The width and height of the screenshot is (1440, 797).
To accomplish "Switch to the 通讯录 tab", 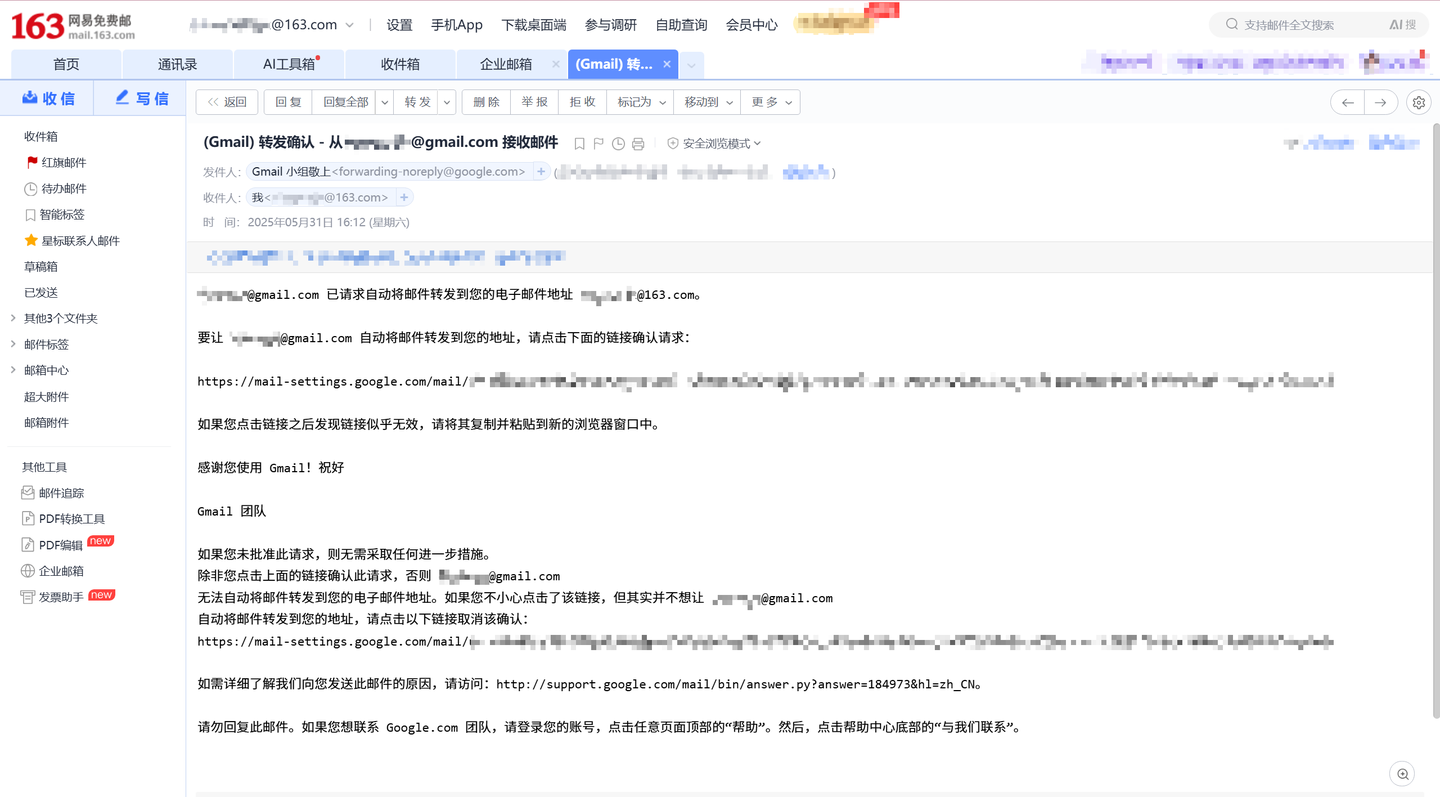I will click(x=178, y=64).
